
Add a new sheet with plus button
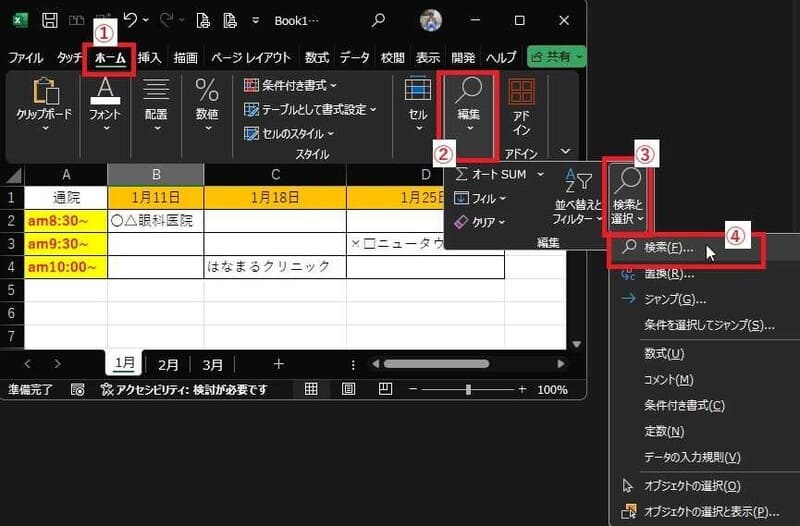[x=278, y=364]
